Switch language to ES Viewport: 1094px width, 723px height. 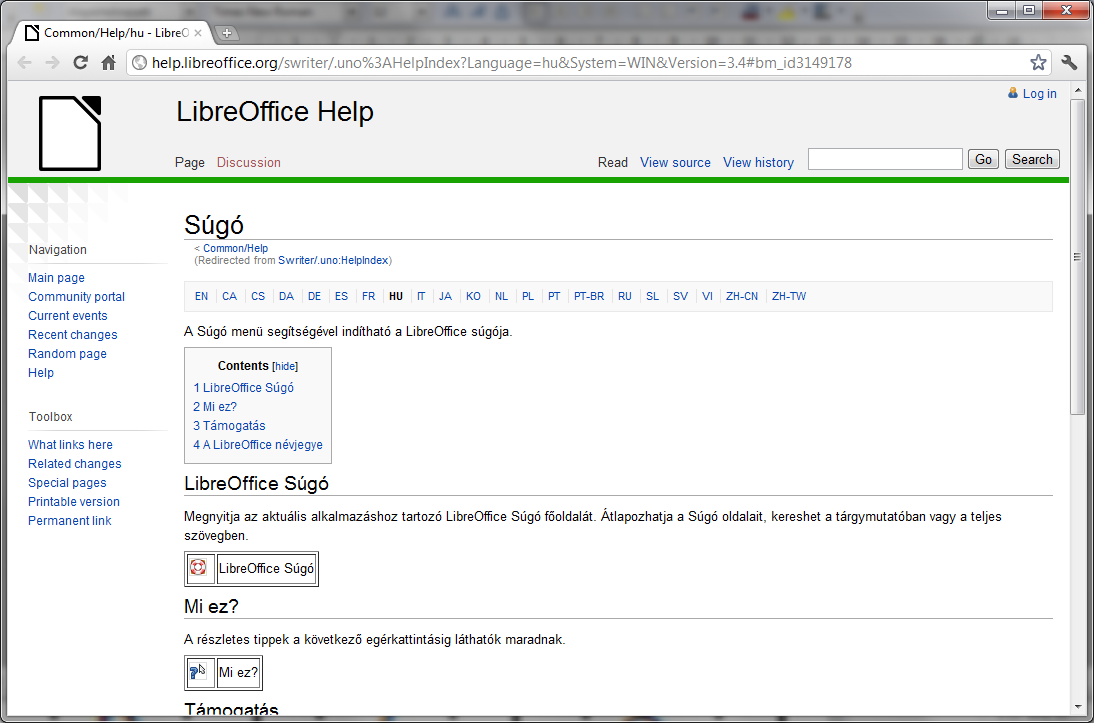click(341, 297)
